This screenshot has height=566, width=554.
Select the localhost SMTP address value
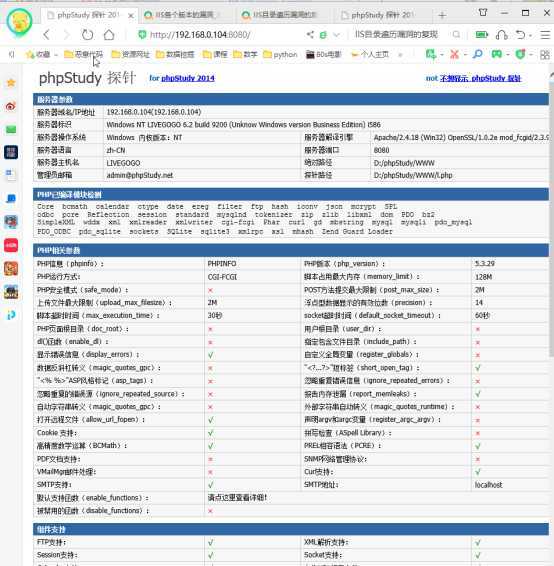click(x=488, y=485)
